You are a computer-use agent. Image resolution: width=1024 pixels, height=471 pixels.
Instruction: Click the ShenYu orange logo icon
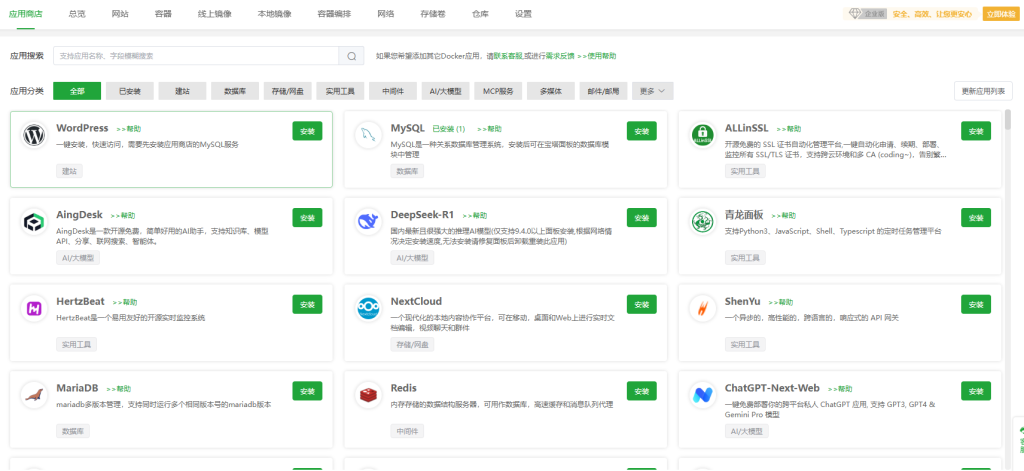coord(702,308)
